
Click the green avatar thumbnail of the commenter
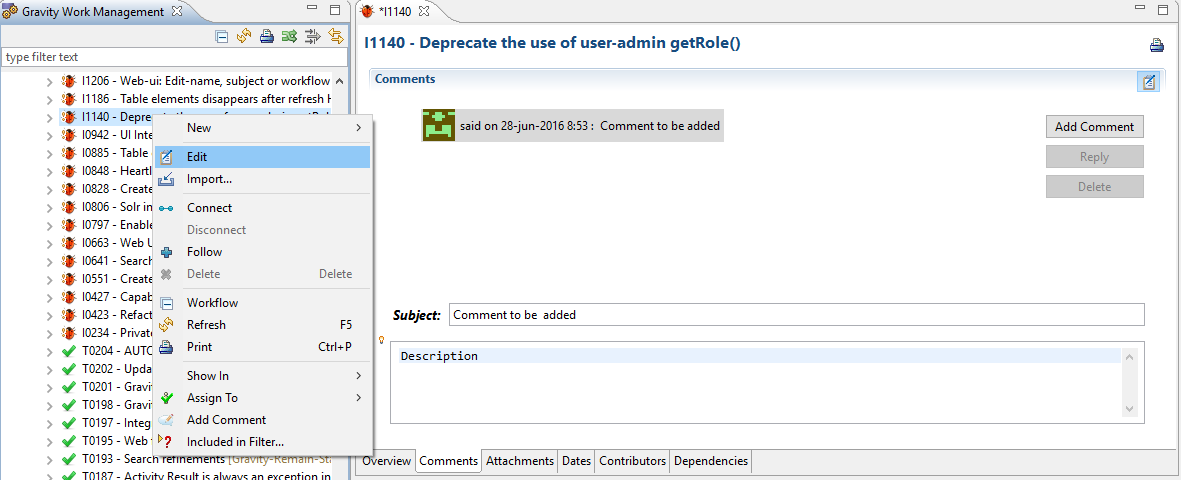click(439, 125)
